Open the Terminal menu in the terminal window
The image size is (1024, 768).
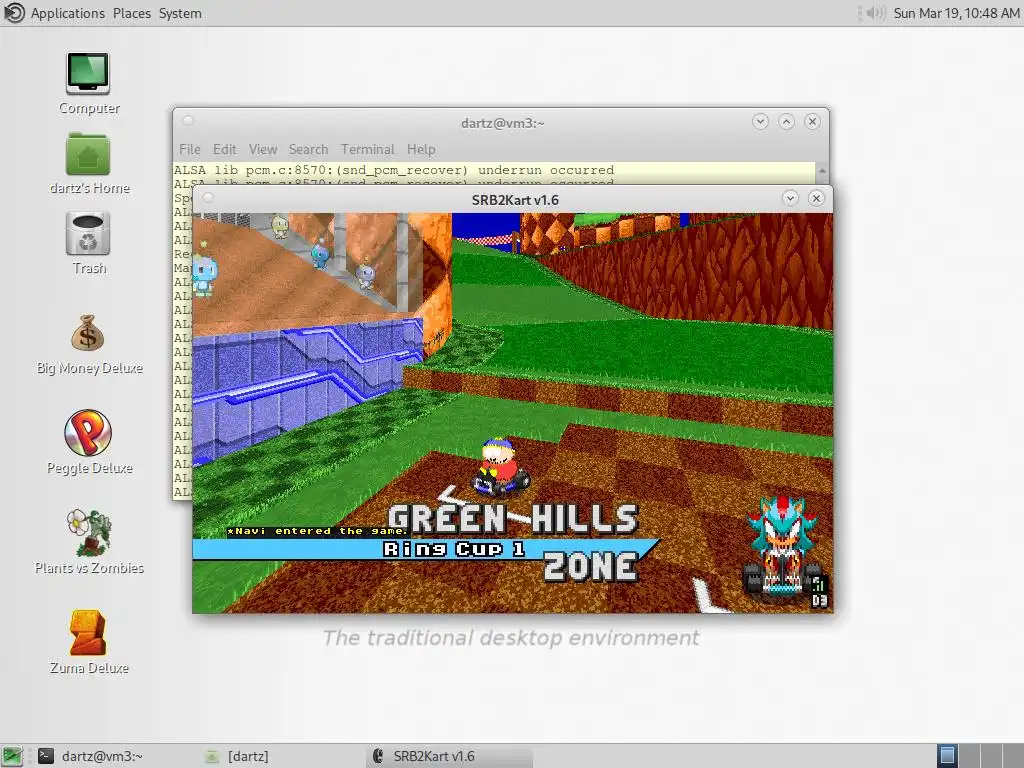tap(367, 150)
